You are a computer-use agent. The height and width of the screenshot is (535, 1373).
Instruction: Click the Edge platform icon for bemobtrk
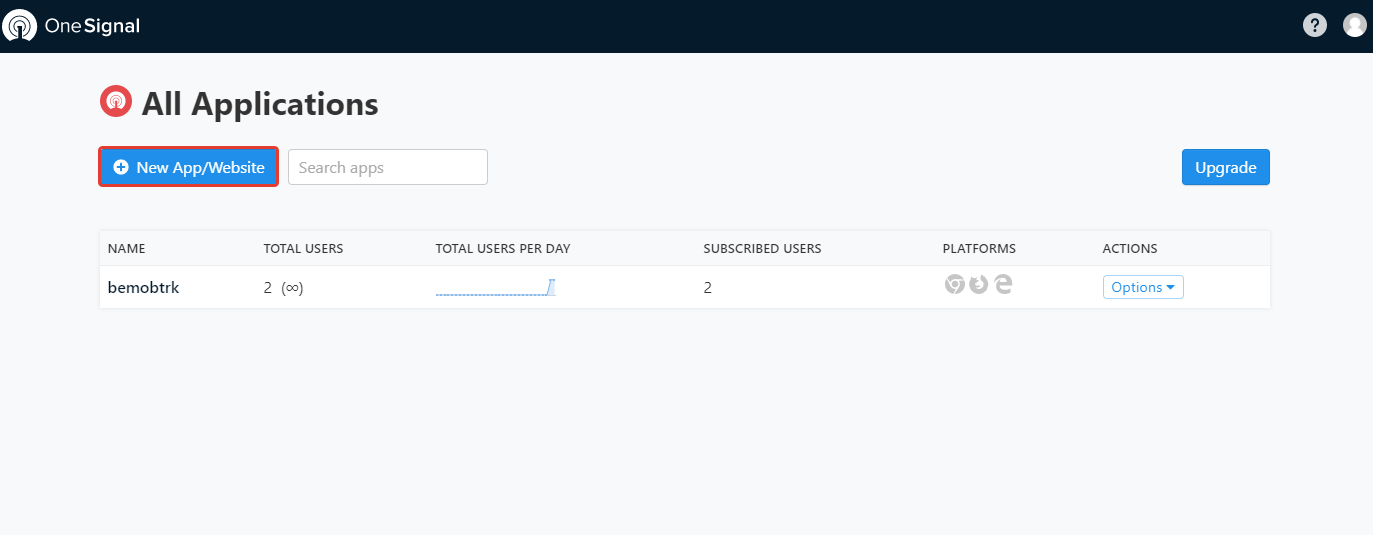tap(1003, 285)
